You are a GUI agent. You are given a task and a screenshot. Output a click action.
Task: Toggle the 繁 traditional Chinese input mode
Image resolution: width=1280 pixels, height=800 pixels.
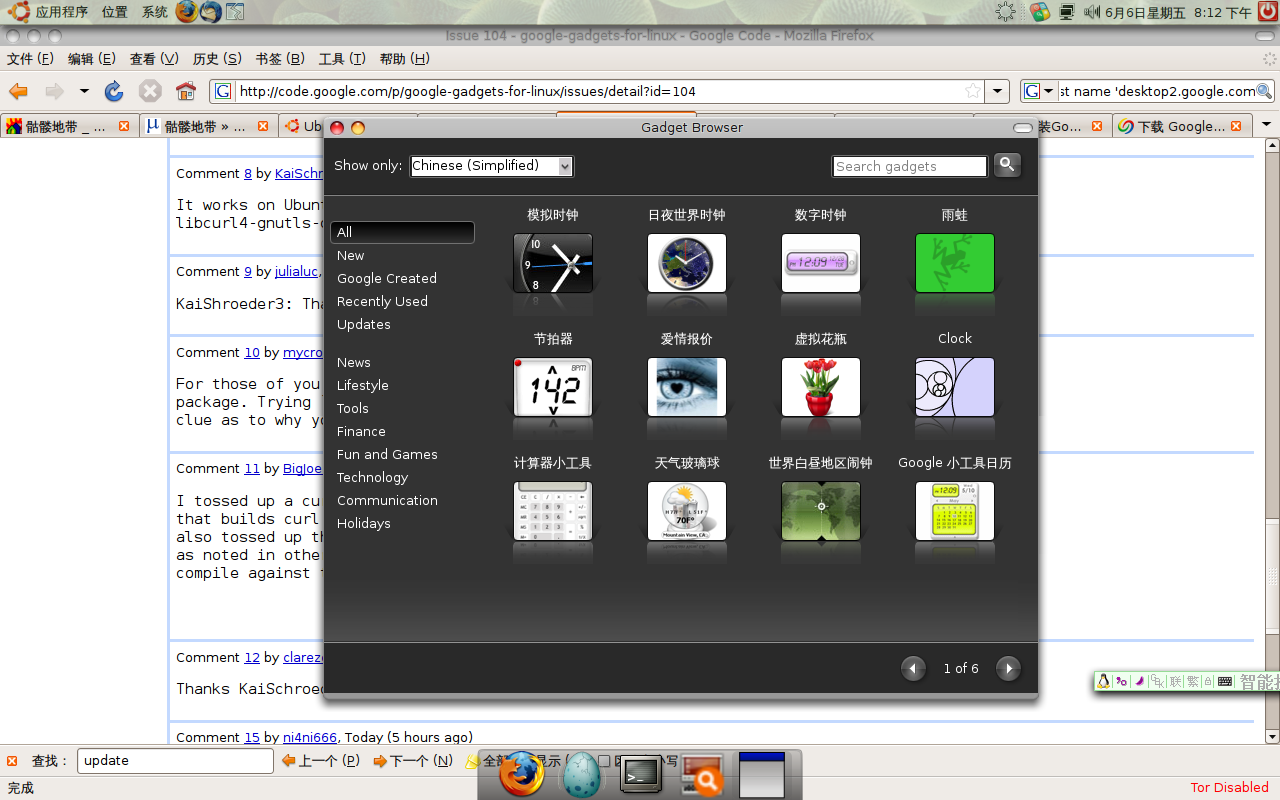tap(1192, 681)
